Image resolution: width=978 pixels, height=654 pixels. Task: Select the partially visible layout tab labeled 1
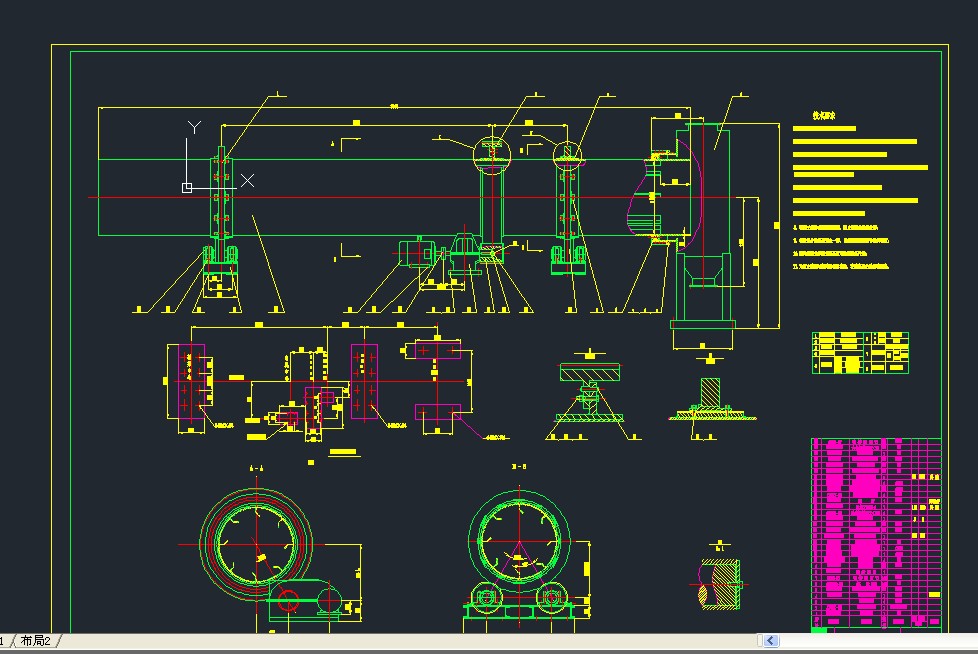point(2,640)
